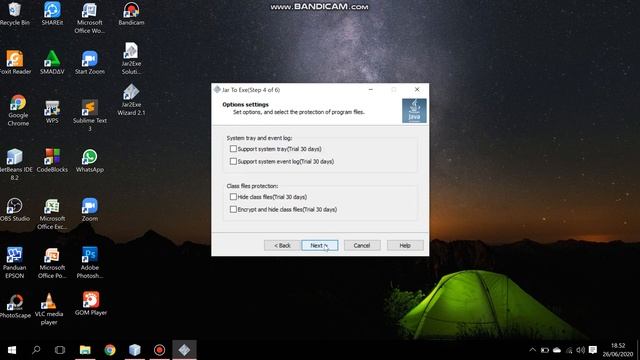Show hidden system tray icons
This screenshot has width=640, height=360.
point(532,350)
